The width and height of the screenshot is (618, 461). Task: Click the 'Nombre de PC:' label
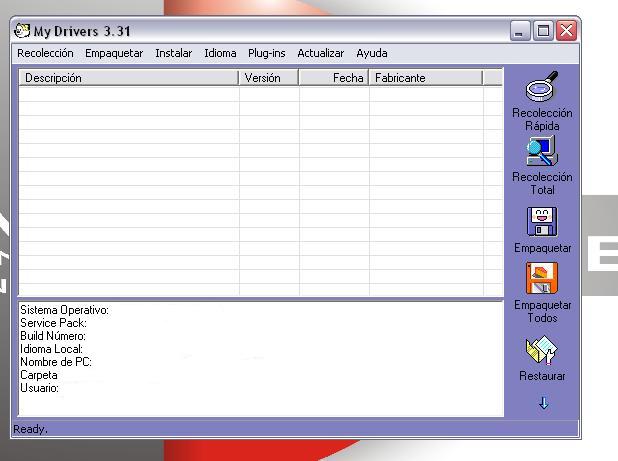pos(56,362)
